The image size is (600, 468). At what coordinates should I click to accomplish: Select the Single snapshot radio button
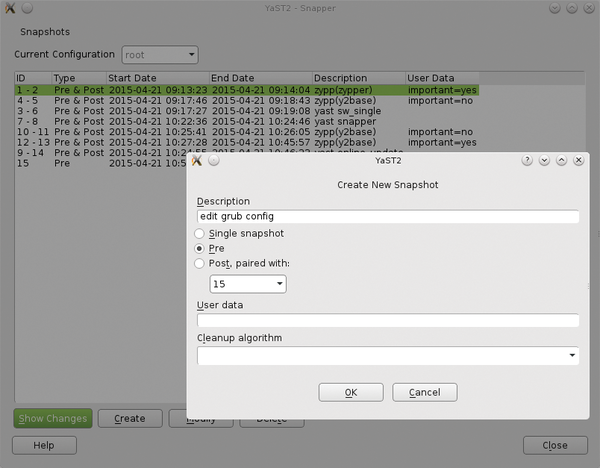pos(199,233)
